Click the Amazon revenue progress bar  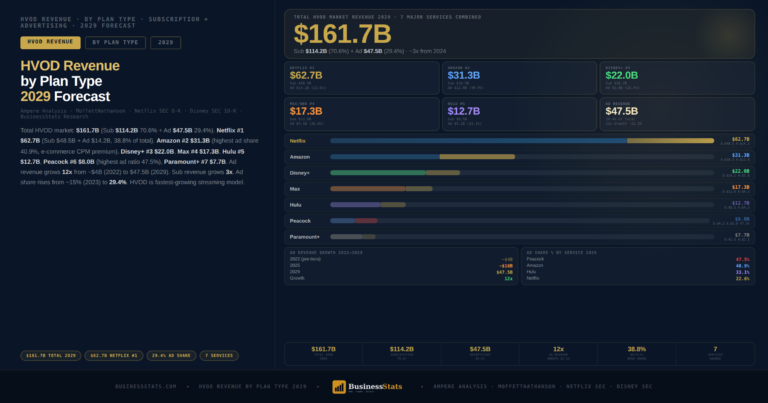pyautogui.click(x=522, y=157)
